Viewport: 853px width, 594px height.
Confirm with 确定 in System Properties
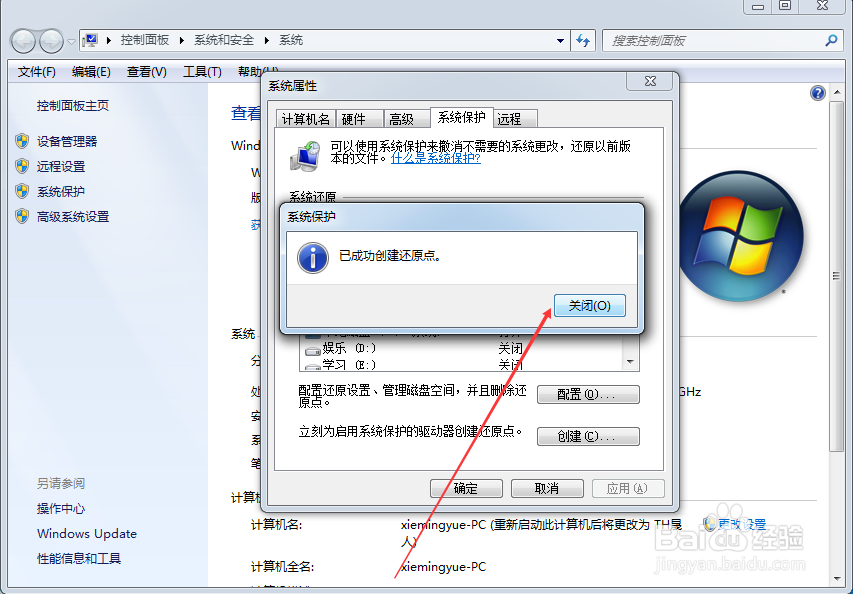pyautogui.click(x=466, y=488)
